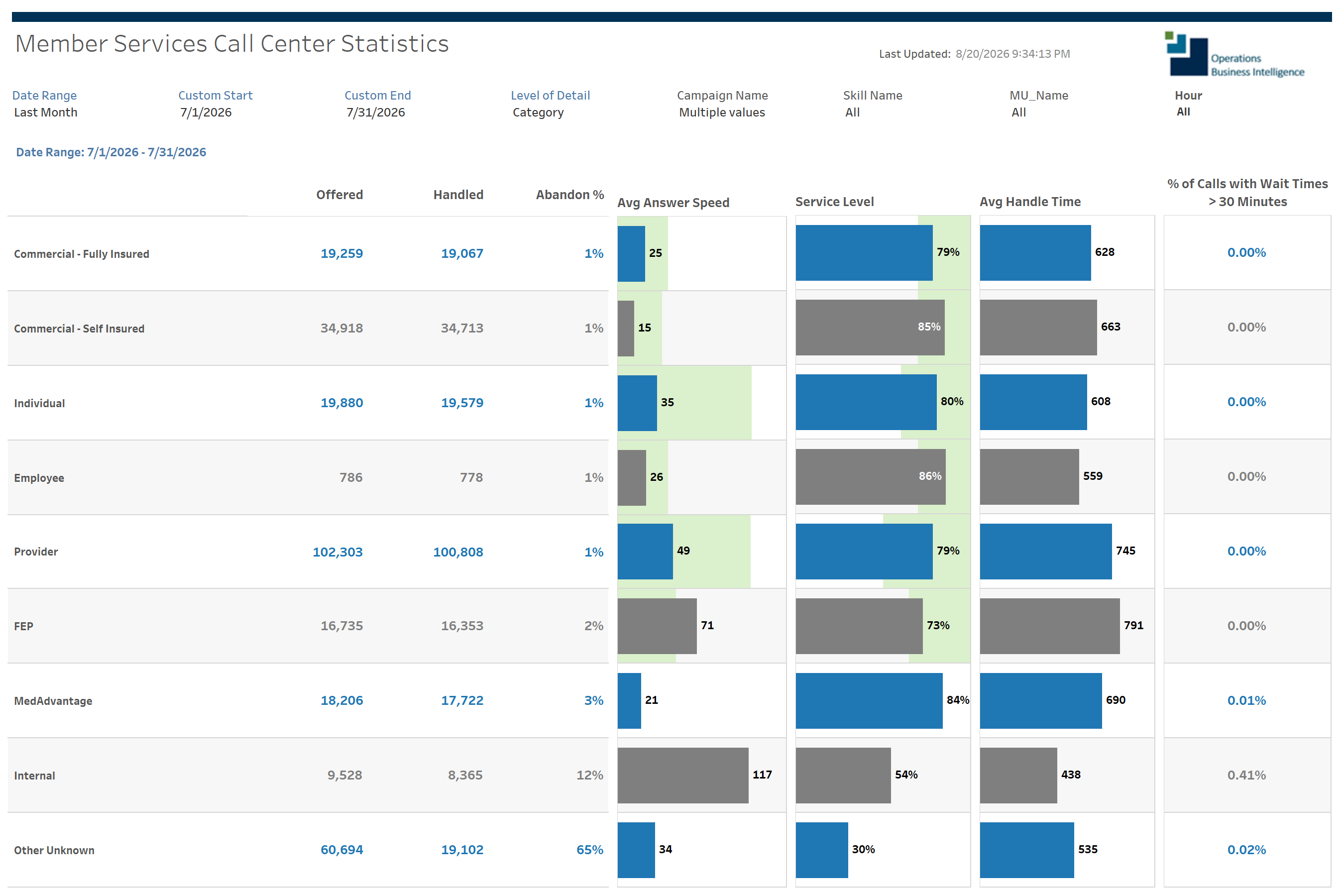This screenshot has width=1344, height=896.
Task: Open the MU_Name filter set to All
Action: [x=1018, y=112]
